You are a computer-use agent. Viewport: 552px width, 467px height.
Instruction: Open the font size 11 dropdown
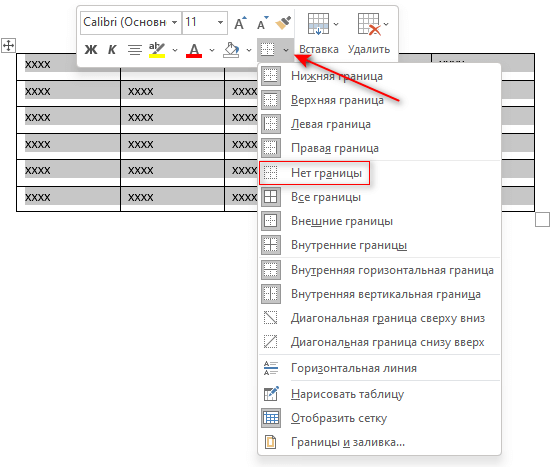(220, 23)
